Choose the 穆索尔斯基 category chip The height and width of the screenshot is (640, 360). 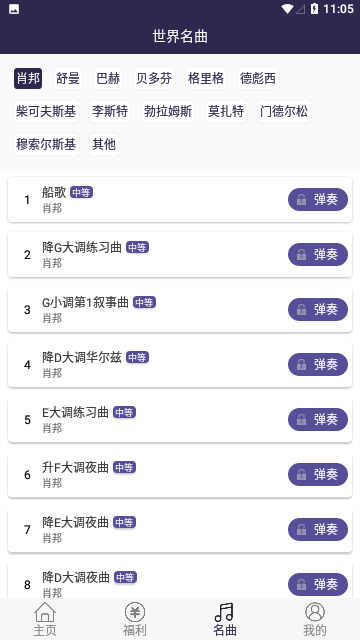[x=46, y=144]
